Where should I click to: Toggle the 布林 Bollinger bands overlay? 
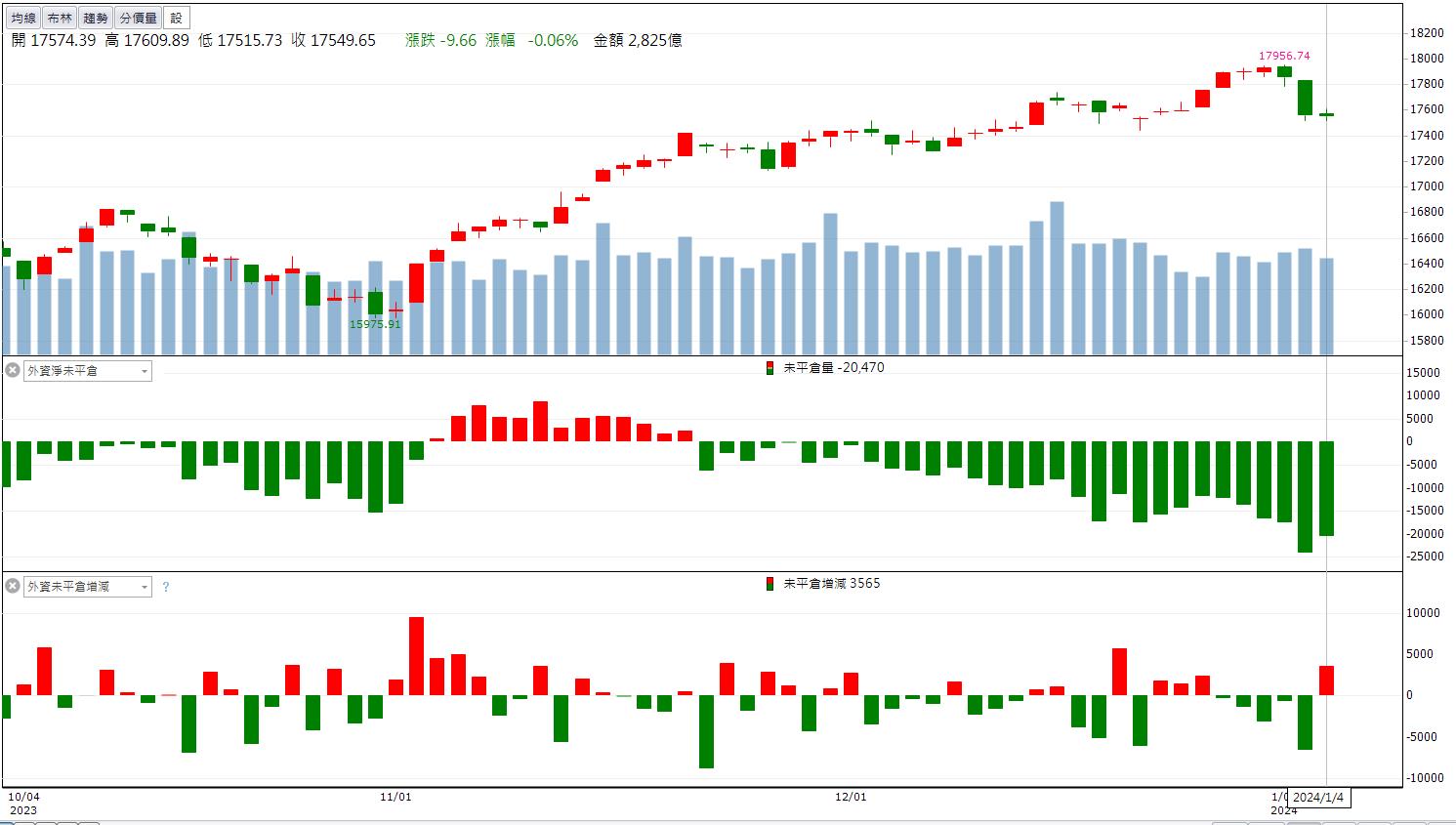tap(60, 18)
